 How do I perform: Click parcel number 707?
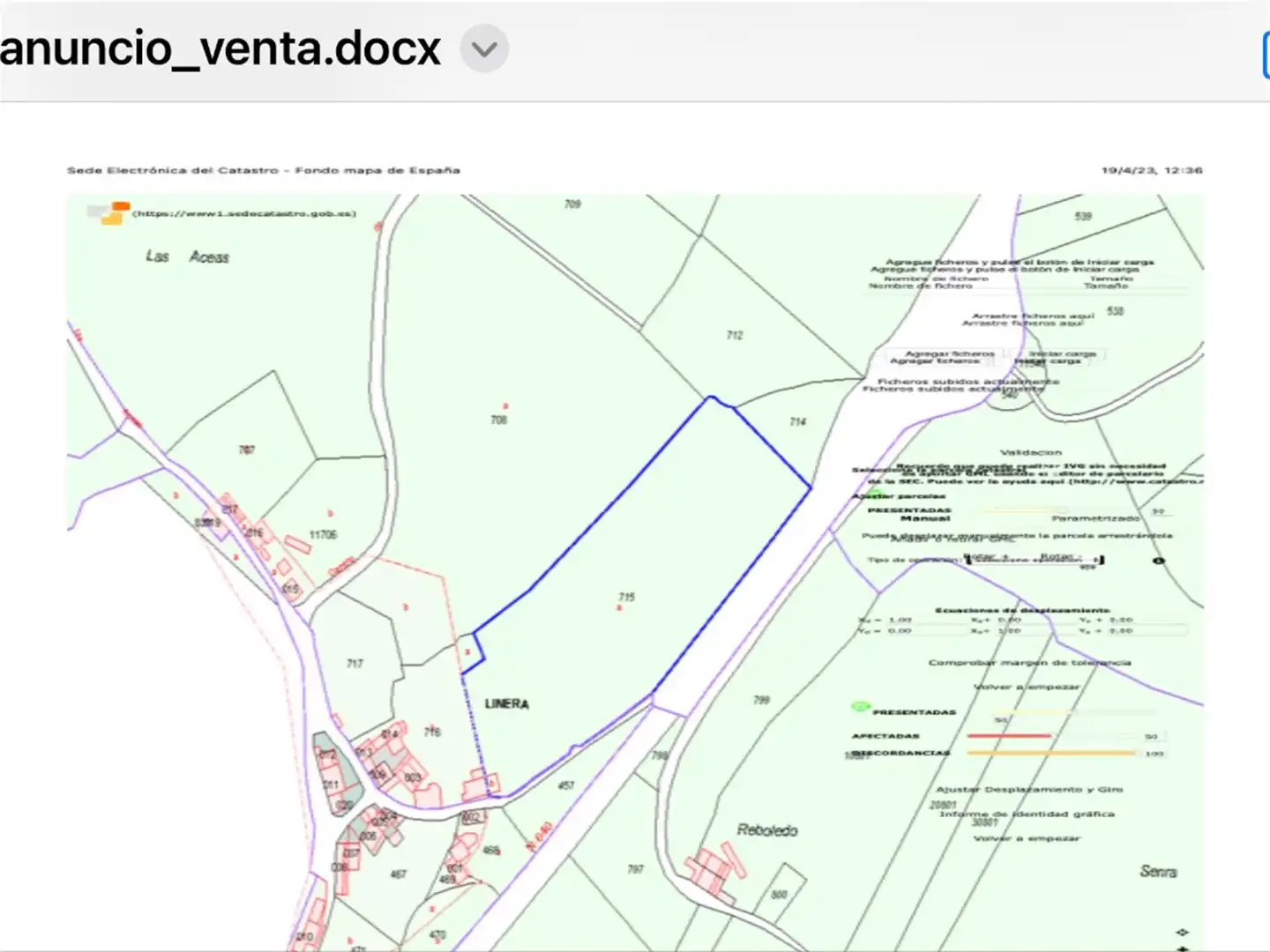pos(247,450)
